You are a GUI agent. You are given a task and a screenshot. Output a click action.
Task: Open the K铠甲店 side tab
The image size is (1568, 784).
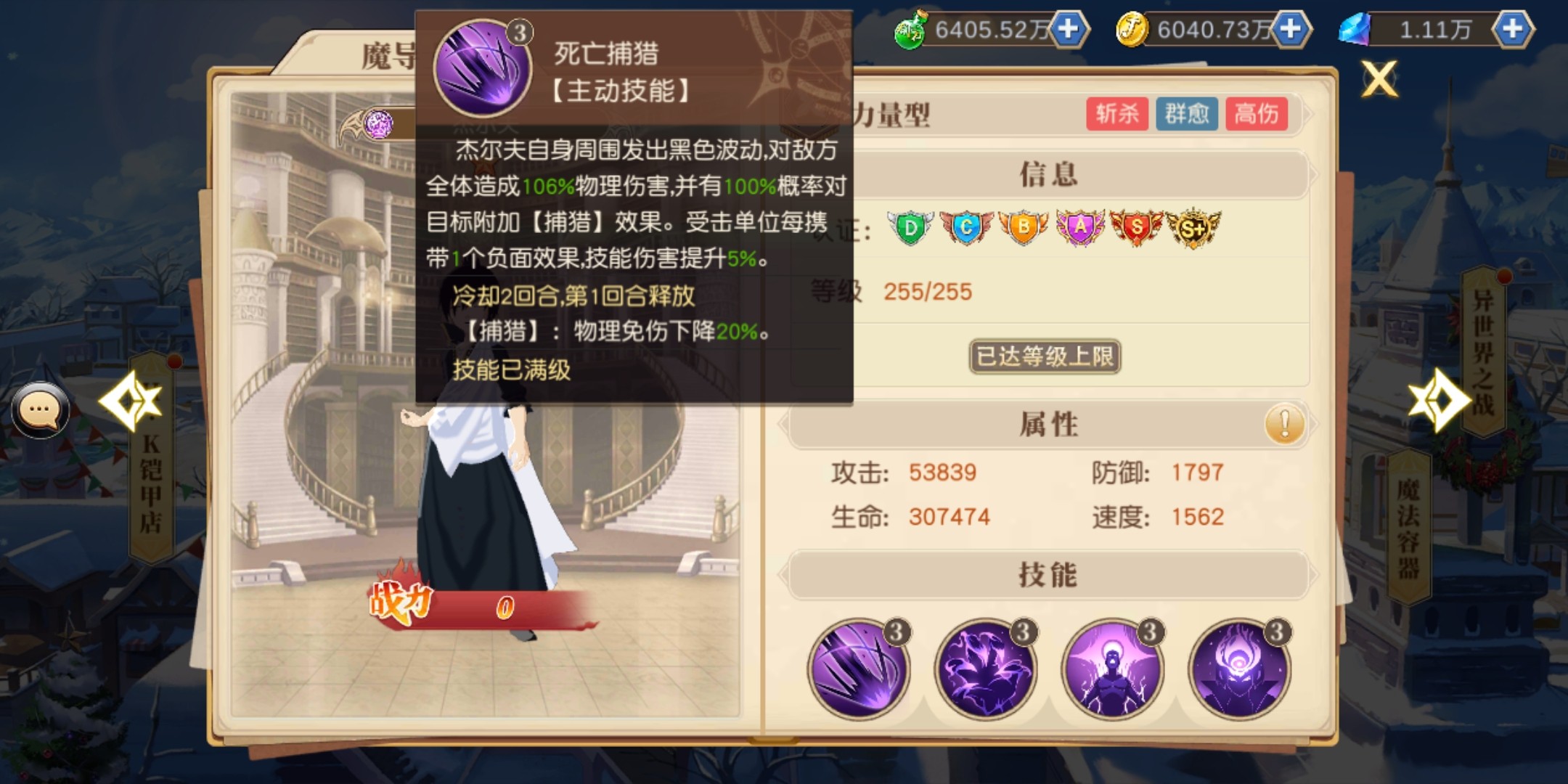click(151, 457)
